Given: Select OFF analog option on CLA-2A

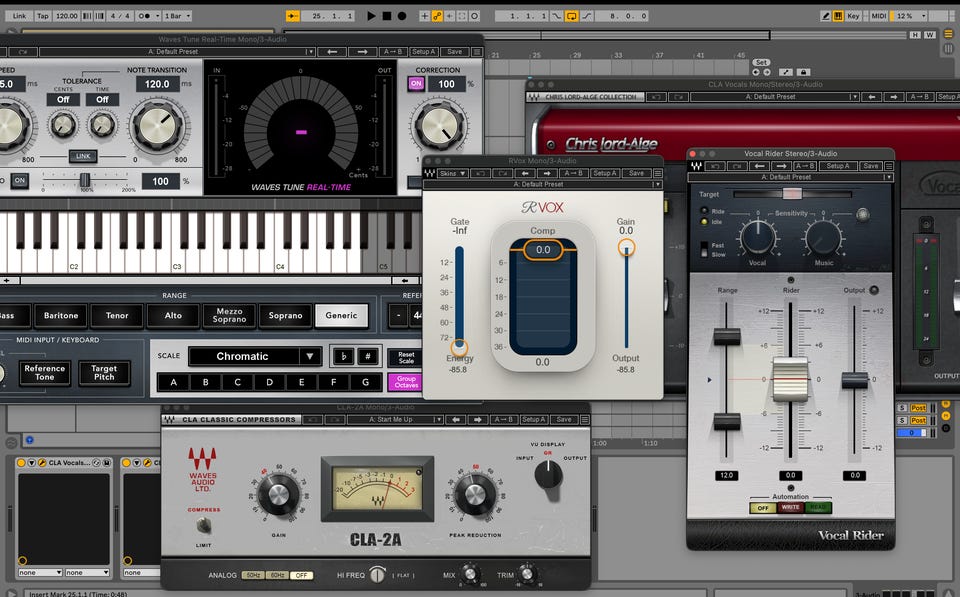Looking at the screenshot, I should click(x=301, y=576).
